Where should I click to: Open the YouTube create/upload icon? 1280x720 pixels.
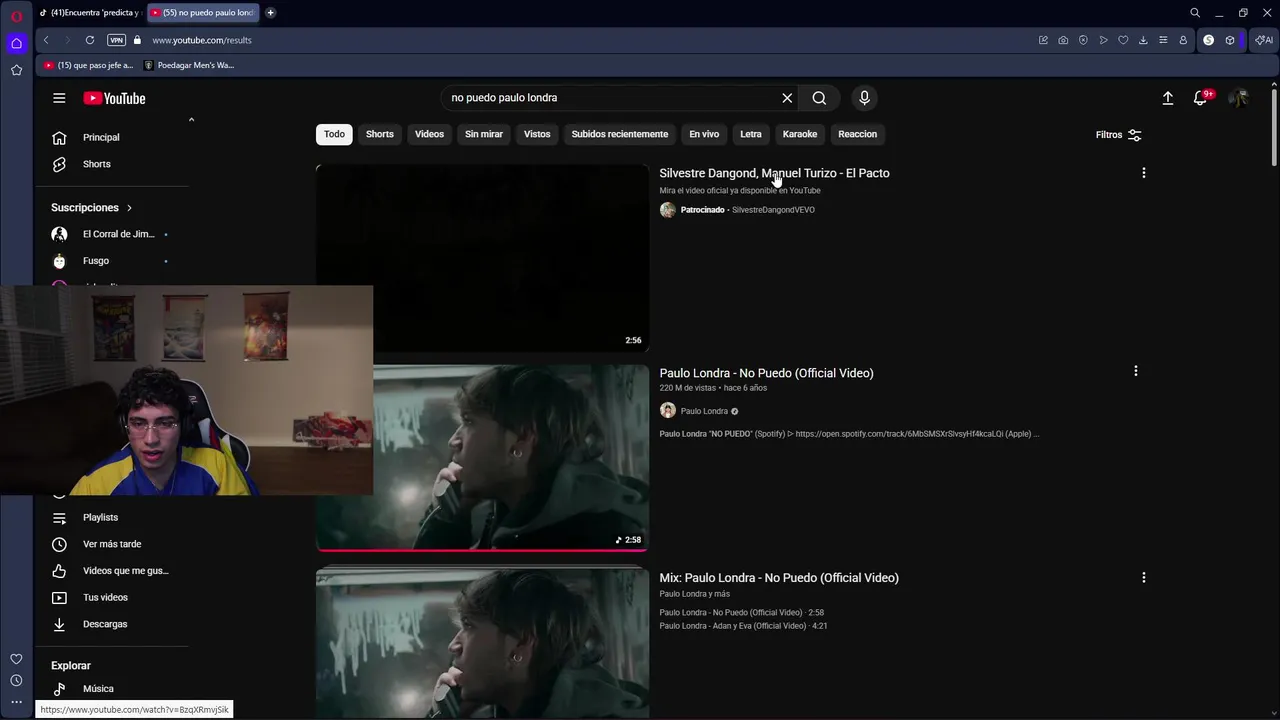tap(1167, 98)
